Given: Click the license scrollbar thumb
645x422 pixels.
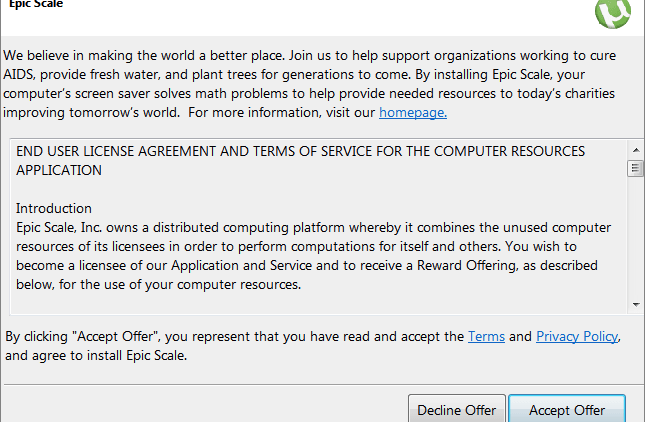Looking at the screenshot, I should tap(635, 168).
